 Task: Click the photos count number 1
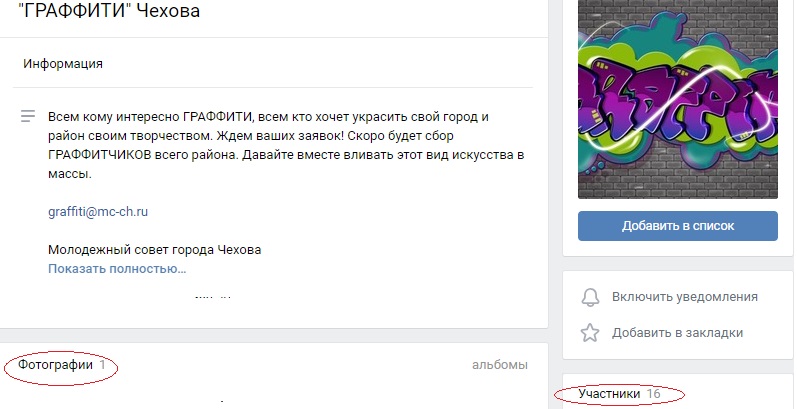(x=102, y=365)
